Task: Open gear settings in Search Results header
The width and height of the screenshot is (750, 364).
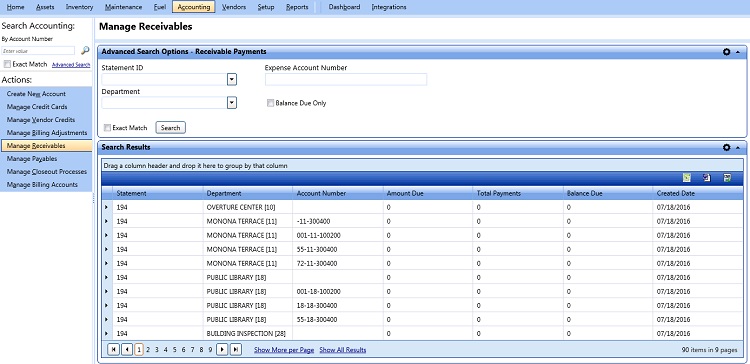Action: click(726, 147)
